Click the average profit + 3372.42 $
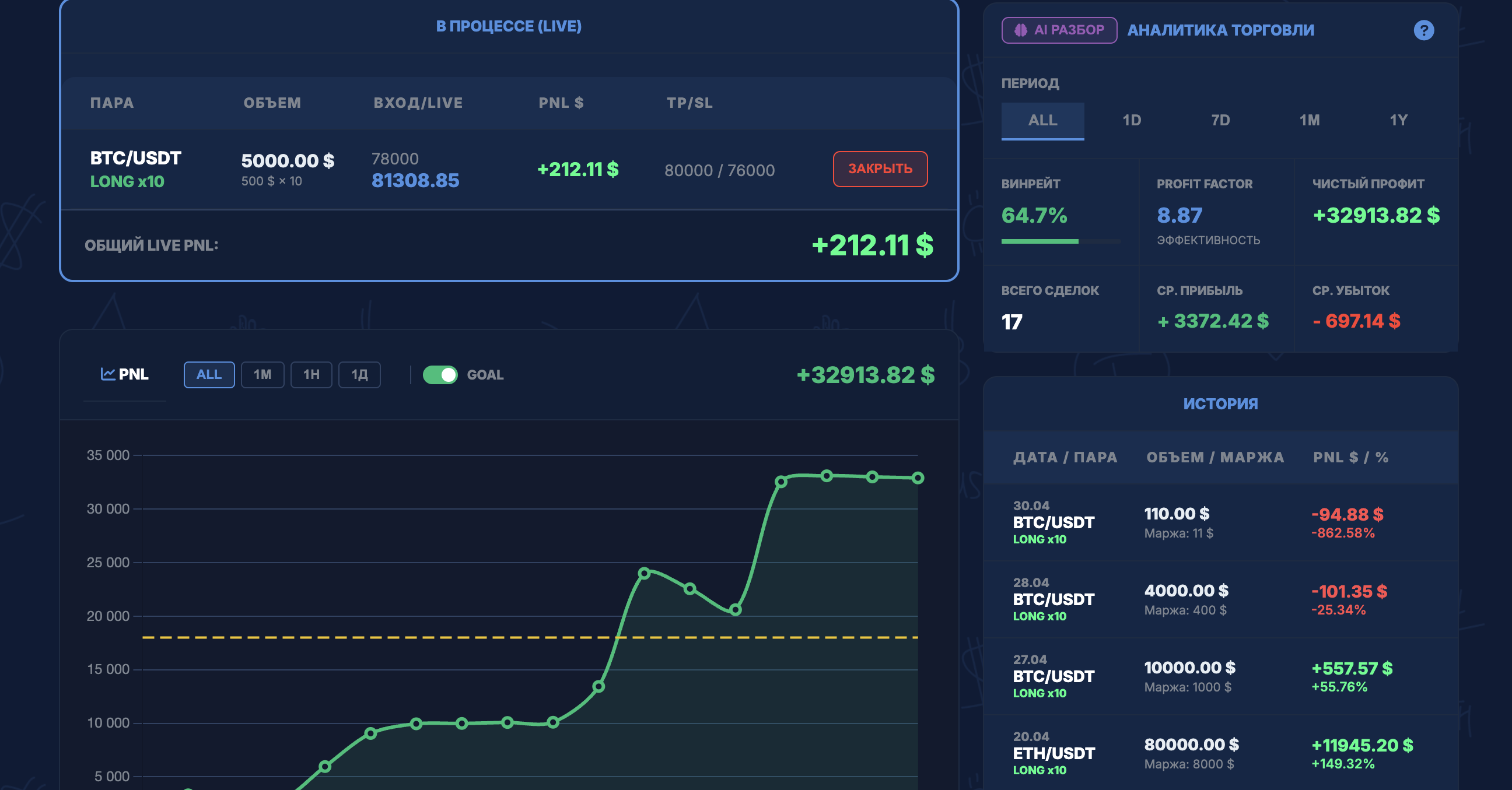 pos(1213,321)
